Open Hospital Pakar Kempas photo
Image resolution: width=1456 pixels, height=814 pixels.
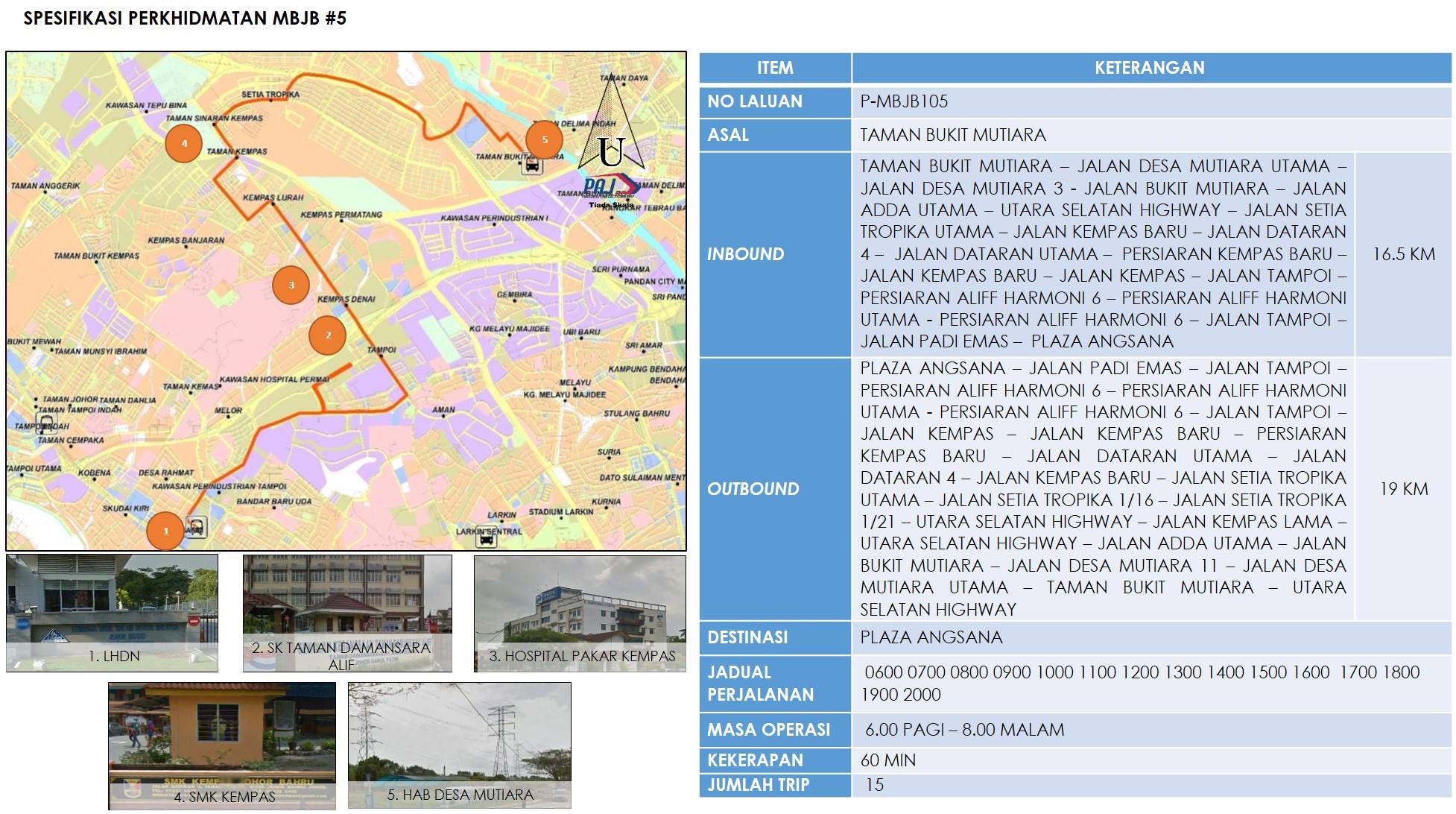point(580,613)
